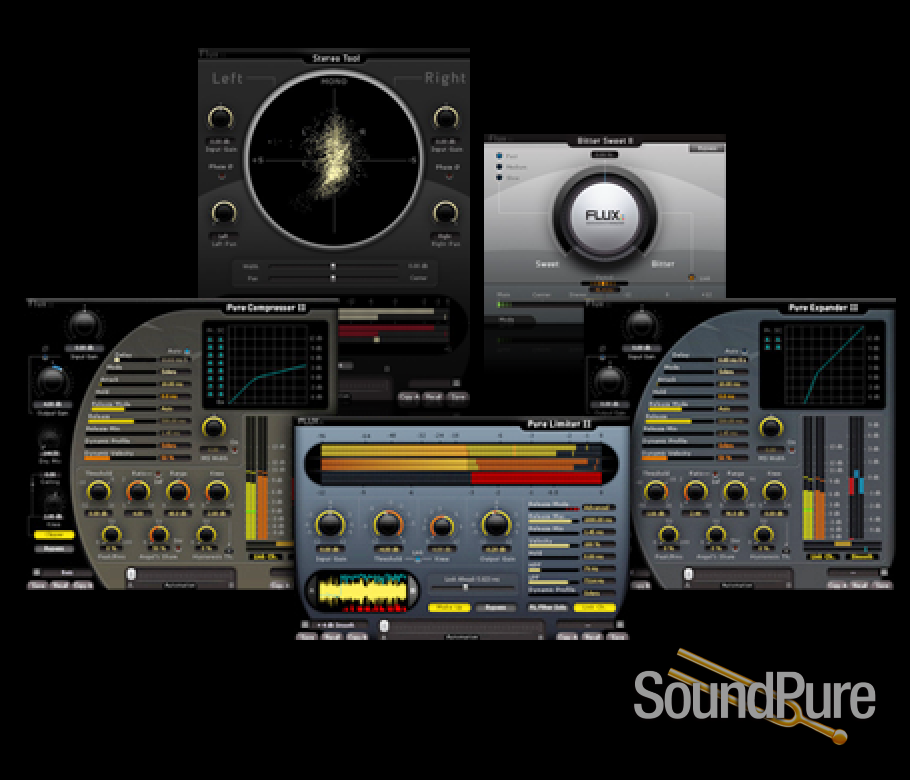Viewport: 910px width, 780px height.
Task: Click the Bypass button in Pure Compressor II
Action: (54, 548)
